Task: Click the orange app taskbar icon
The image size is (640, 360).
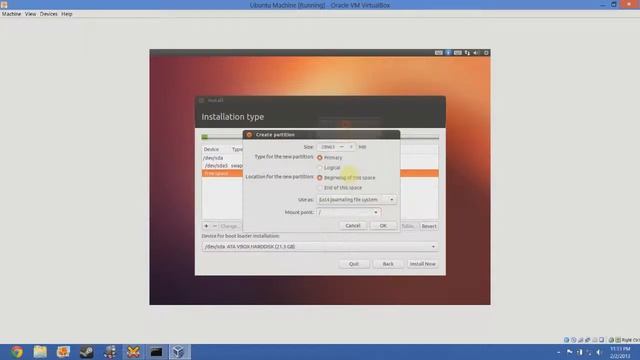Action: (63, 351)
